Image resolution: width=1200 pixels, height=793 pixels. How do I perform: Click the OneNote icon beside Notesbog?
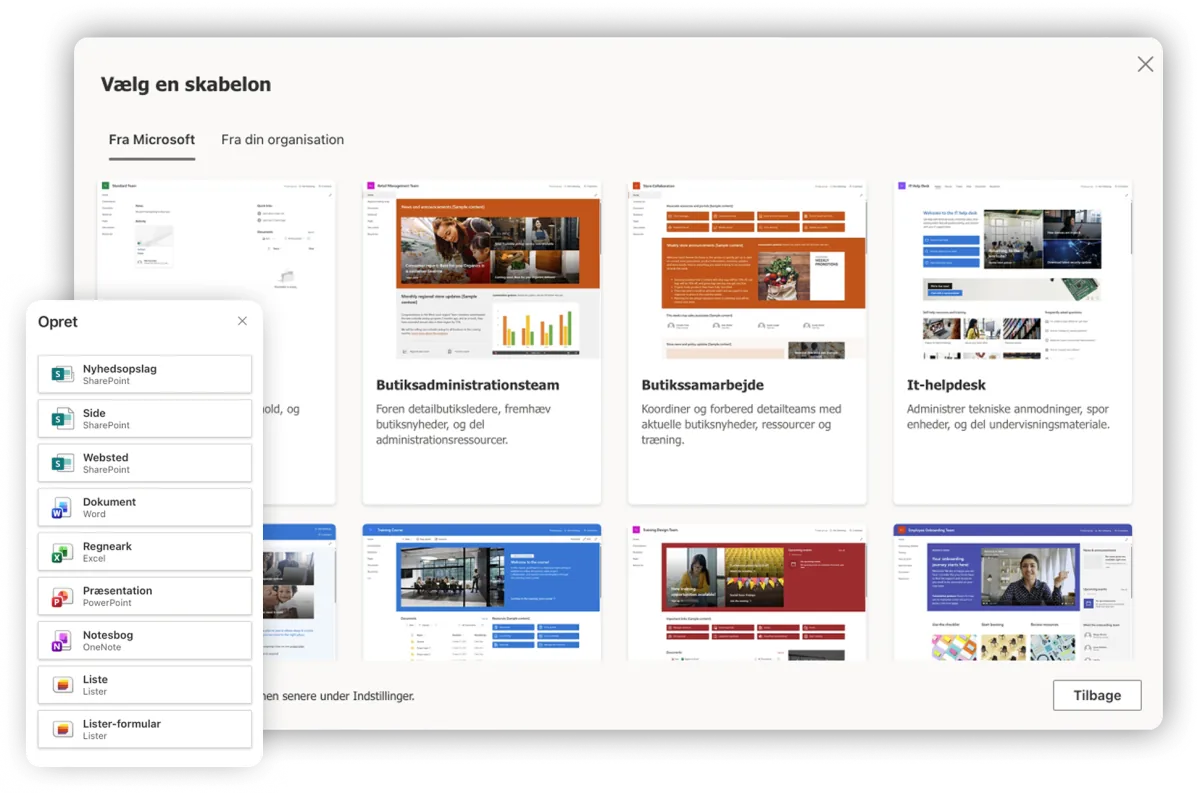[x=62, y=641]
